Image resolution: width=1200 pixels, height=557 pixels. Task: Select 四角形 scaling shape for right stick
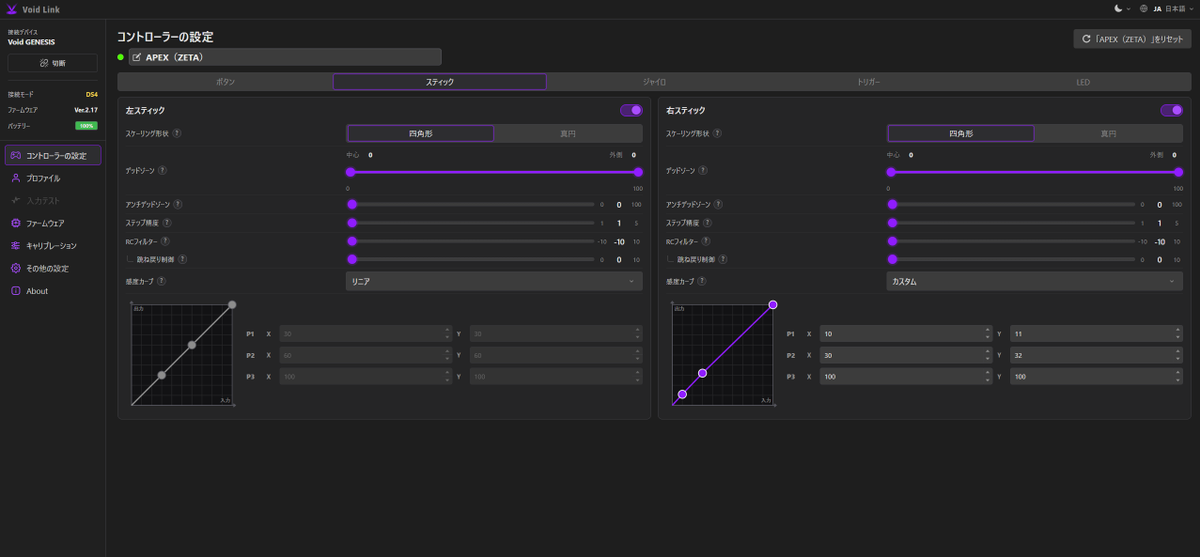point(960,133)
